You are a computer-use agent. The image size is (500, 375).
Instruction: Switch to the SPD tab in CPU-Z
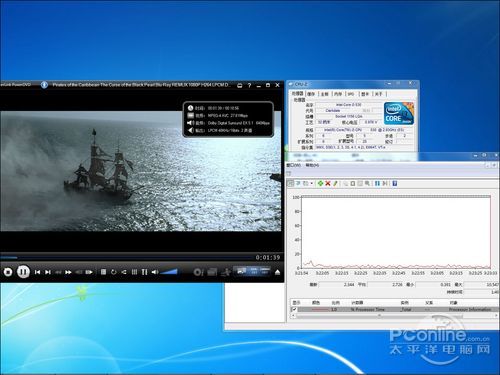click(x=351, y=94)
